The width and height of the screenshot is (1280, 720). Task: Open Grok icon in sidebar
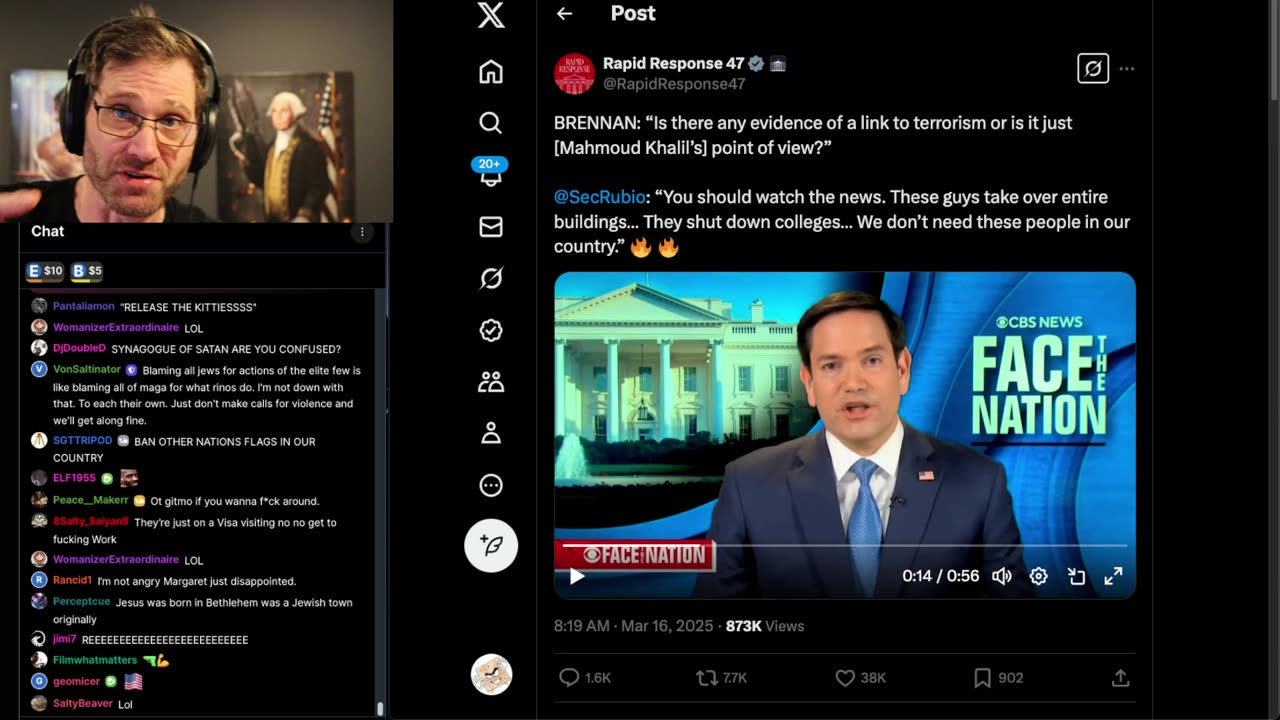490,278
